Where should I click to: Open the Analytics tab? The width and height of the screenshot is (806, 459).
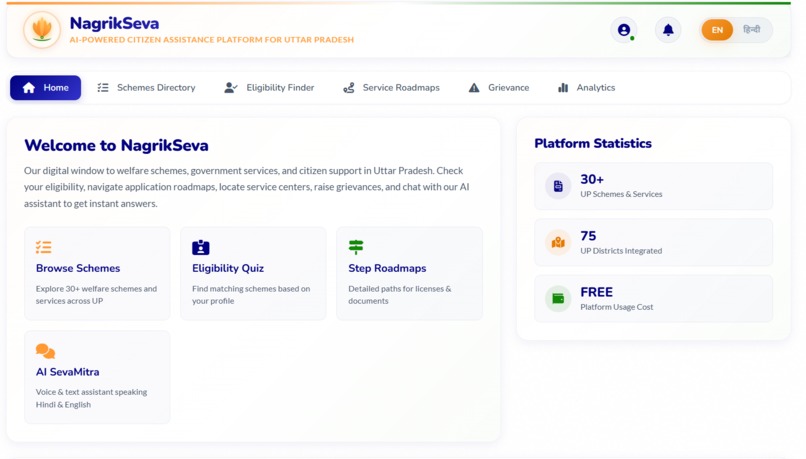pyautogui.click(x=587, y=88)
